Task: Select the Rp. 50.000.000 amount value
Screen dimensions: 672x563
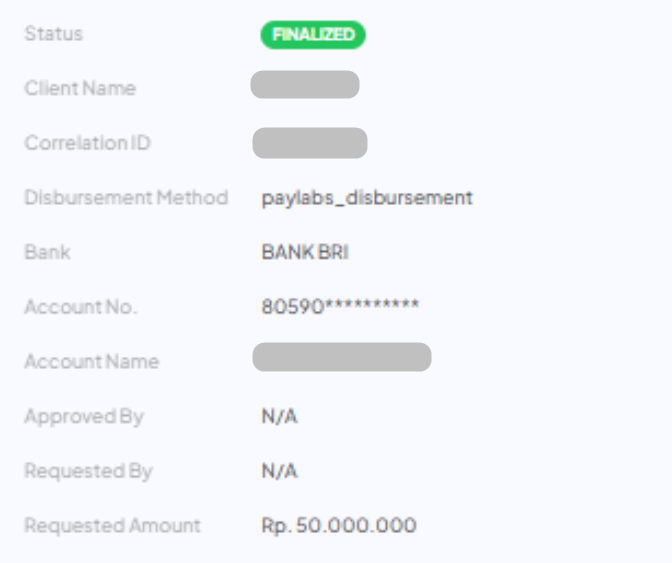Action: [339, 525]
